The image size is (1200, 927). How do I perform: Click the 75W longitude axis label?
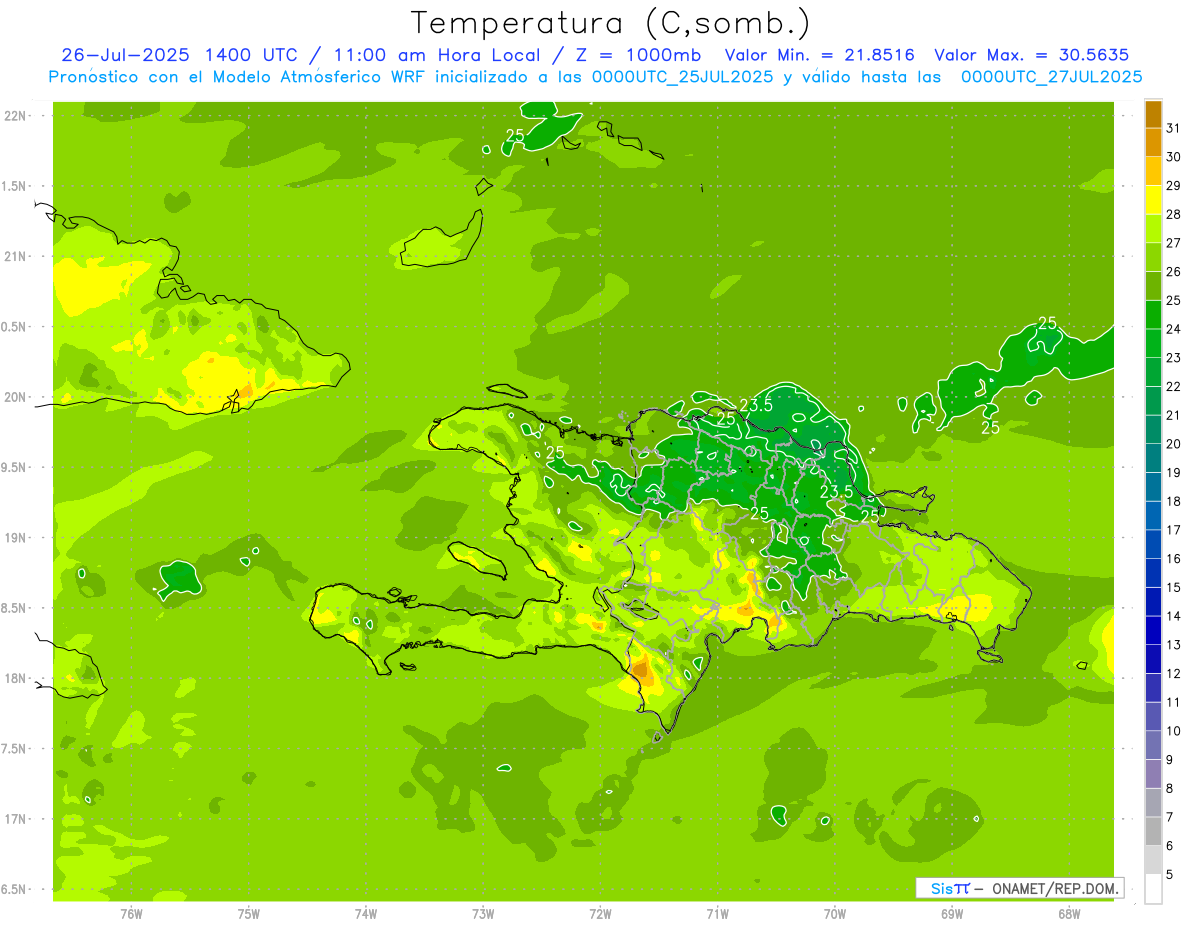click(249, 914)
